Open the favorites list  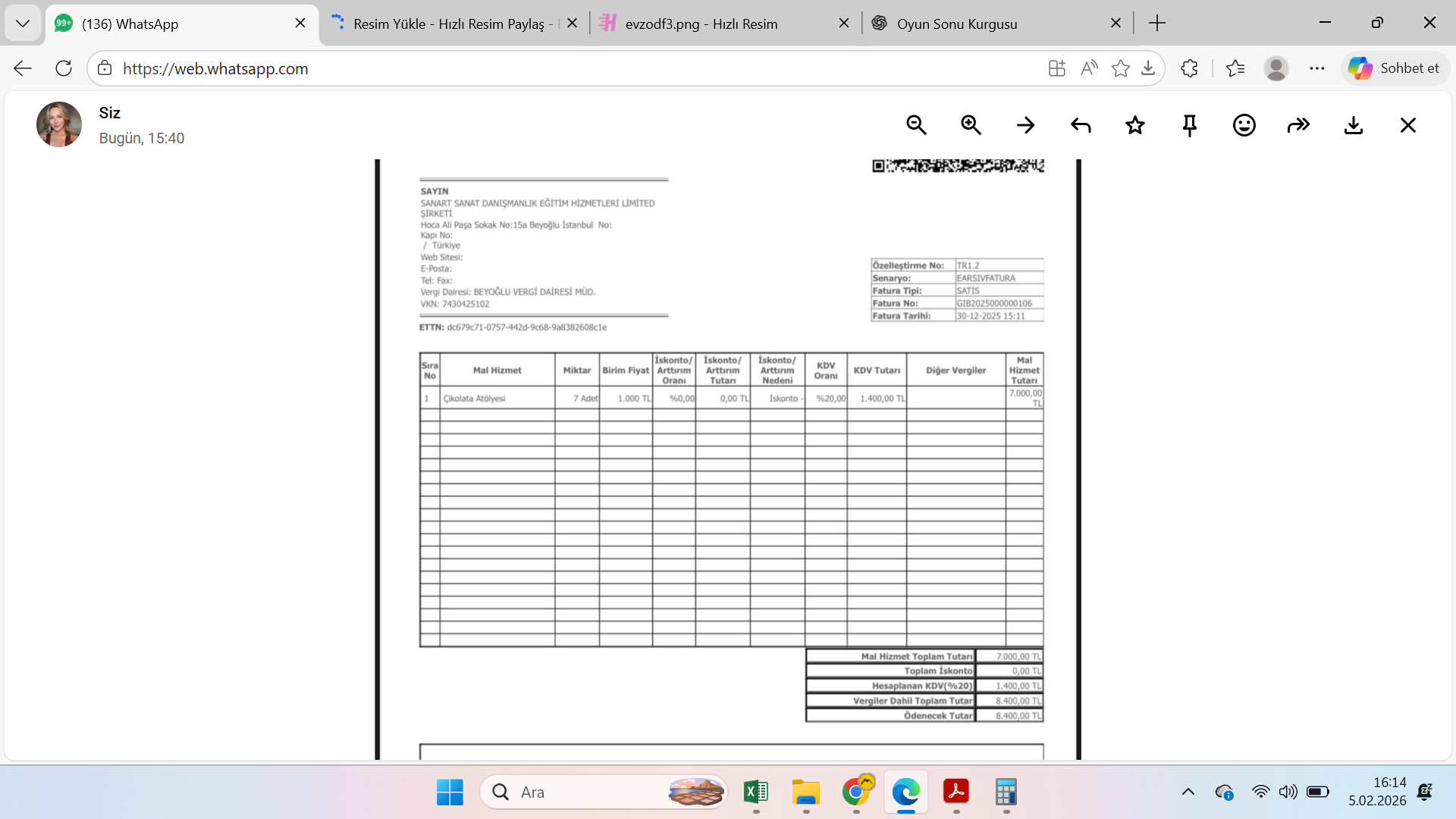1235,68
